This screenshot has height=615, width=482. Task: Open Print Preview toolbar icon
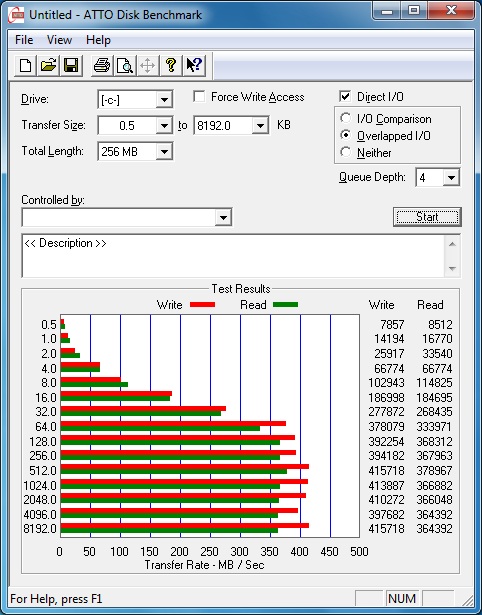pos(125,65)
